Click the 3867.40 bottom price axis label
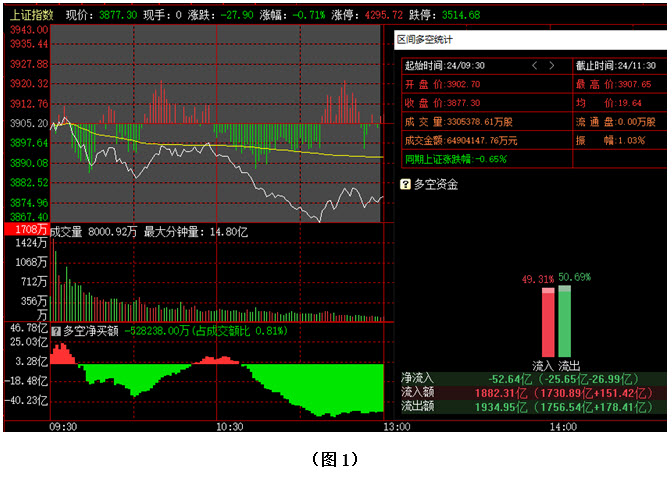Viewport: 672px width, 484px height. pyautogui.click(x=29, y=217)
